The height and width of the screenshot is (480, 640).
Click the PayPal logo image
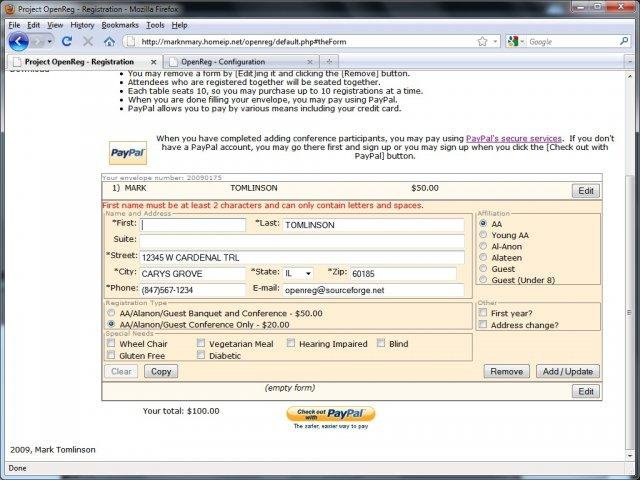128,153
